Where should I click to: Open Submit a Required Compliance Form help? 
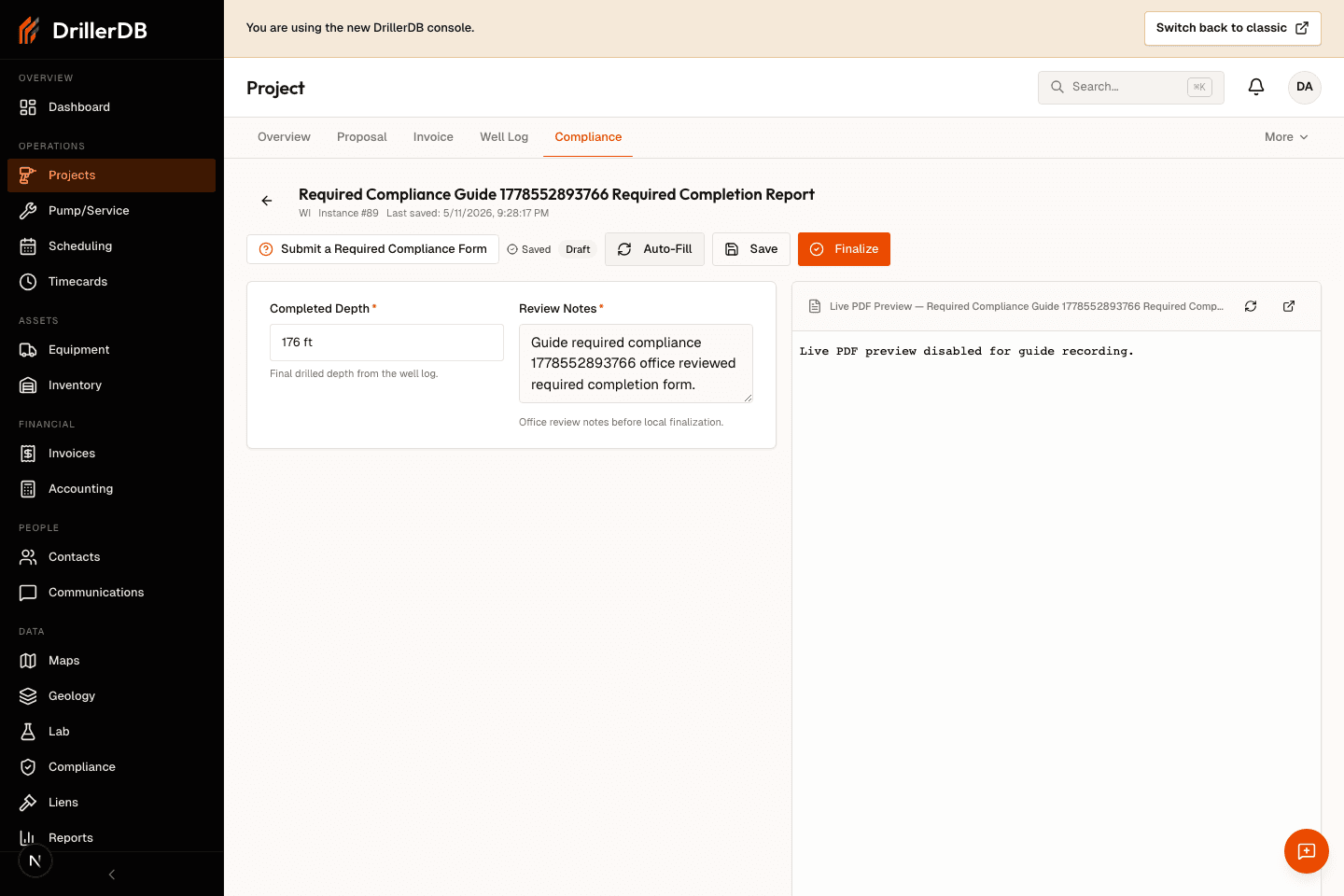[x=373, y=249]
